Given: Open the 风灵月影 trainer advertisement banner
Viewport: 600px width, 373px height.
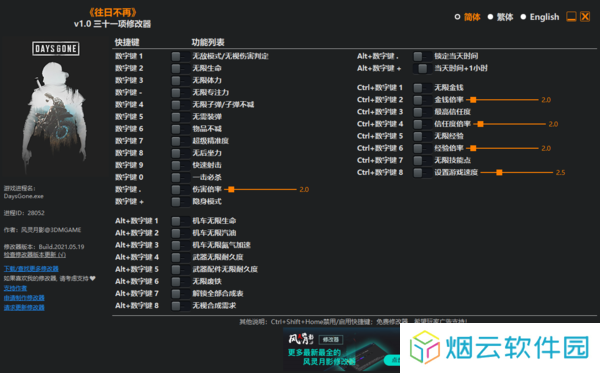Looking at the screenshot, I should pyautogui.click(x=341, y=349).
